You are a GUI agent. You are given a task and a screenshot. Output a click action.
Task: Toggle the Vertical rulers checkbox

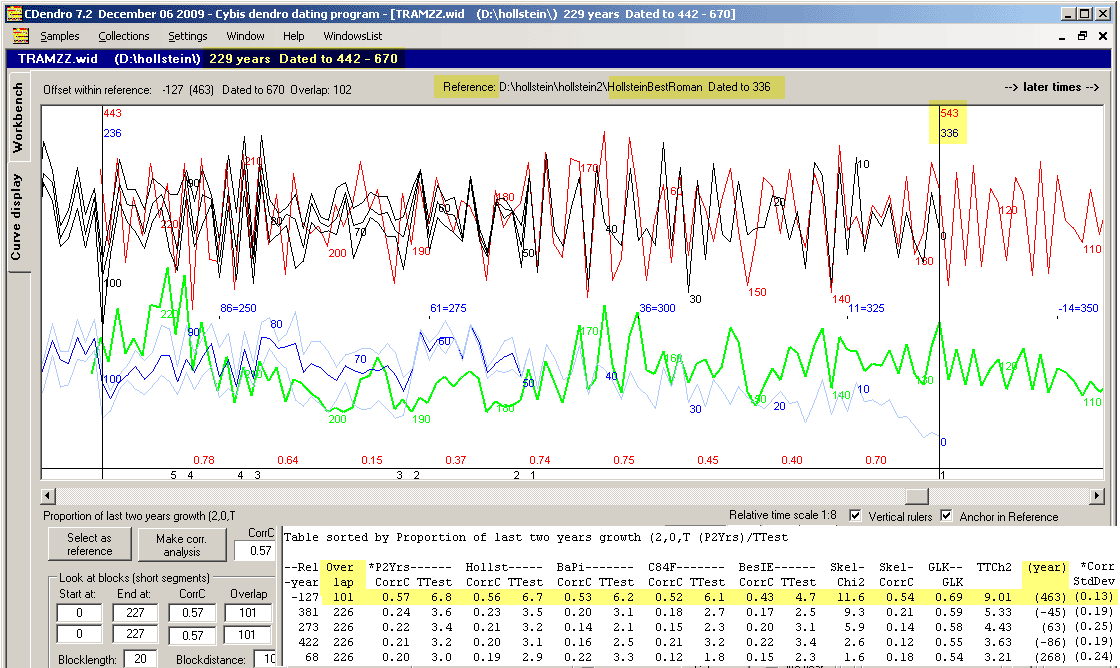(x=855, y=515)
